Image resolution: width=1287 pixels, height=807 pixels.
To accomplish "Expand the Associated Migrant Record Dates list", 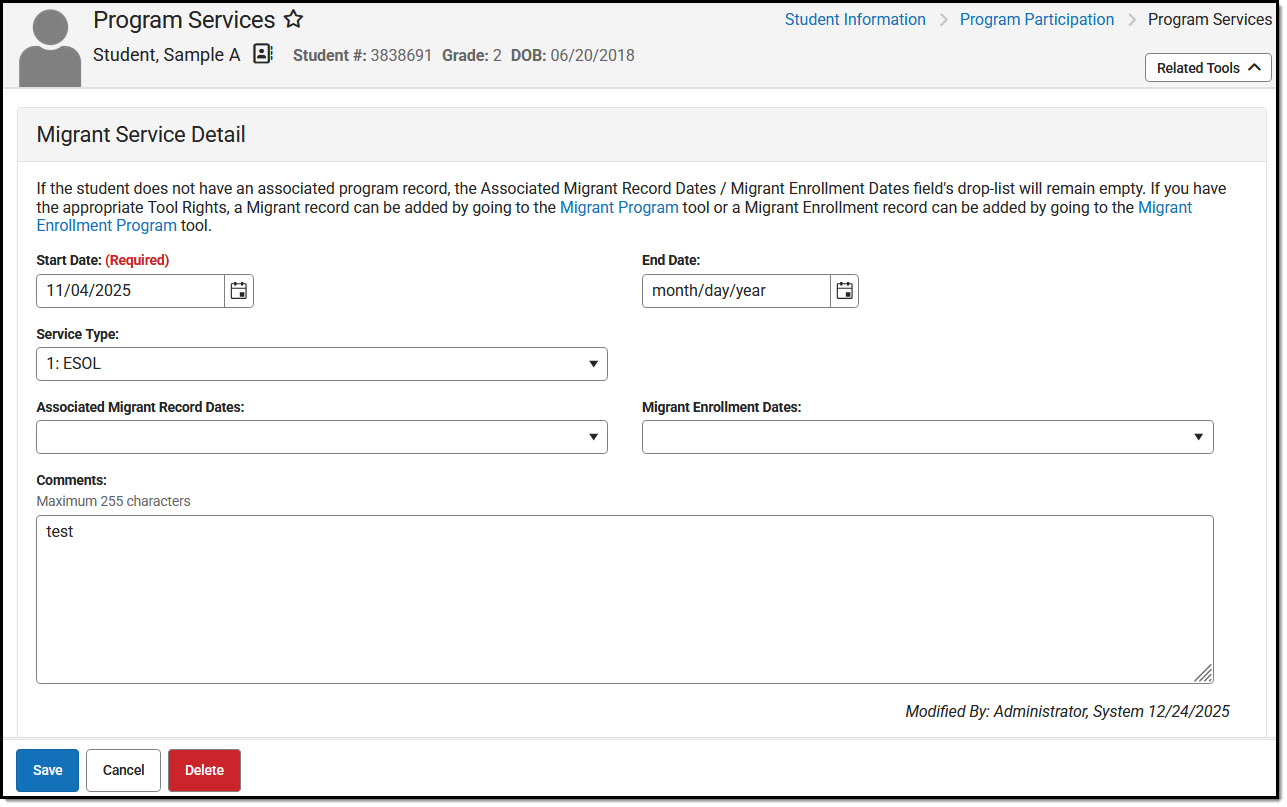I will [596, 436].
